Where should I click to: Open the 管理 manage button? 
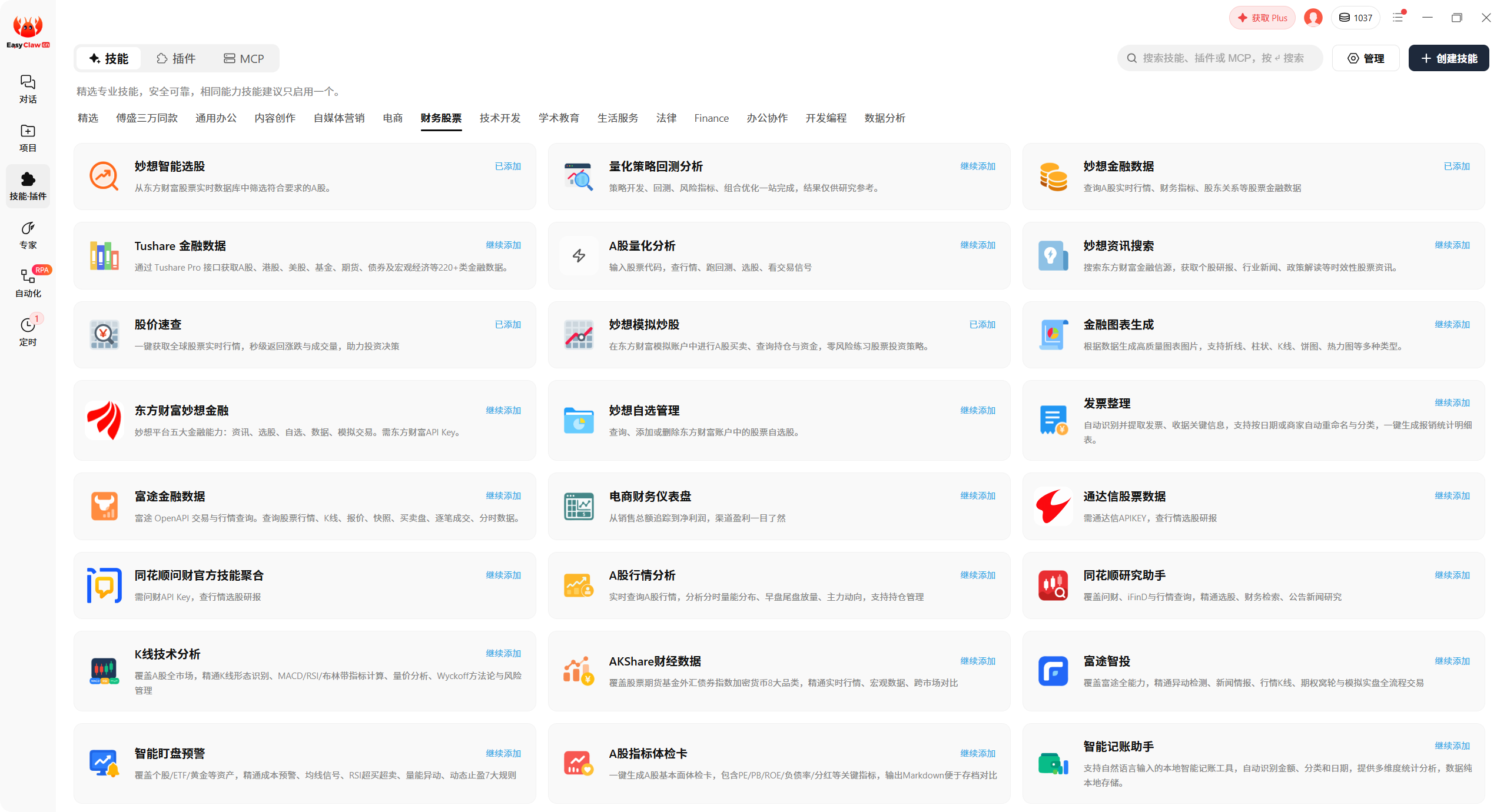tap(1366, 58)
